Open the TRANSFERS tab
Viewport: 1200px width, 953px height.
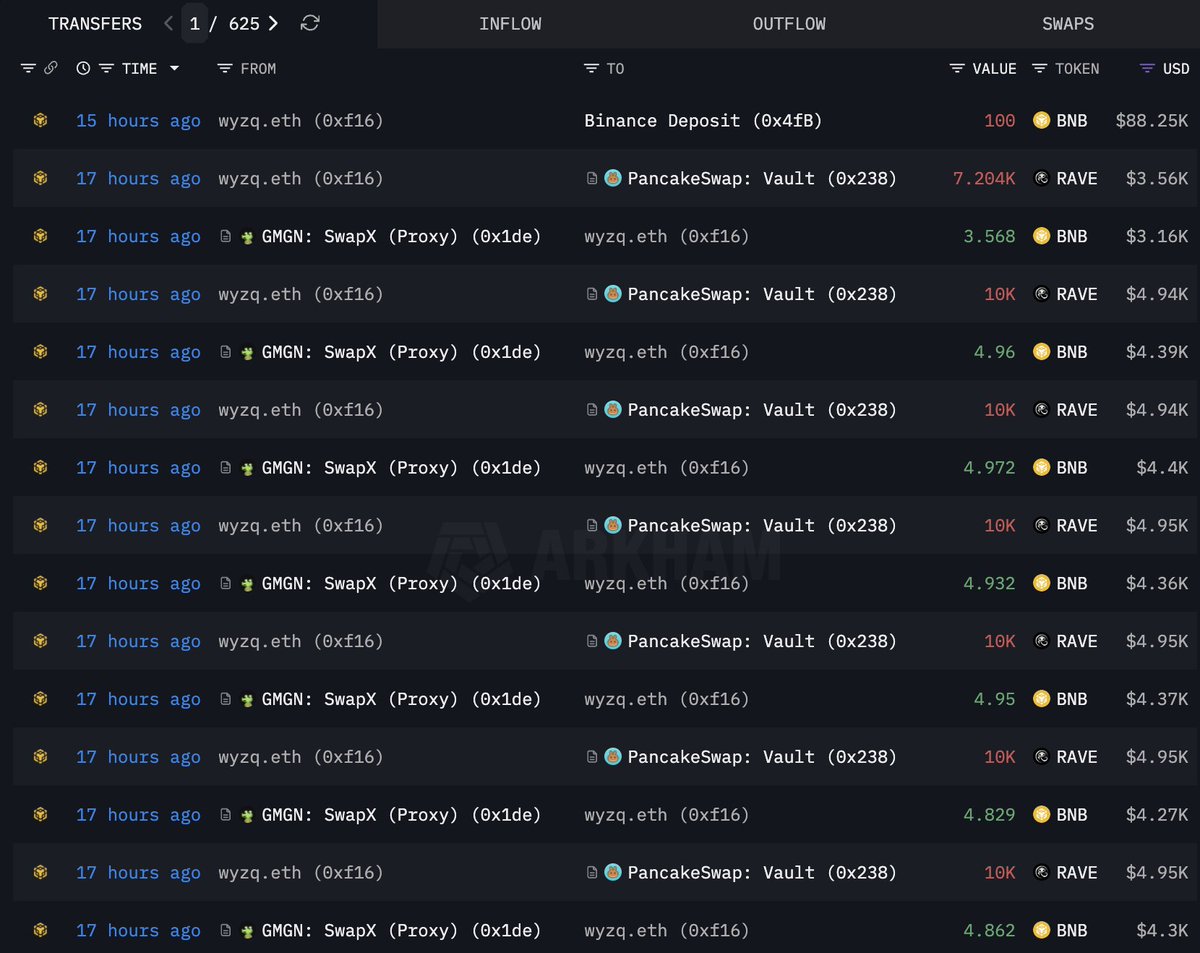pos(95,23)
